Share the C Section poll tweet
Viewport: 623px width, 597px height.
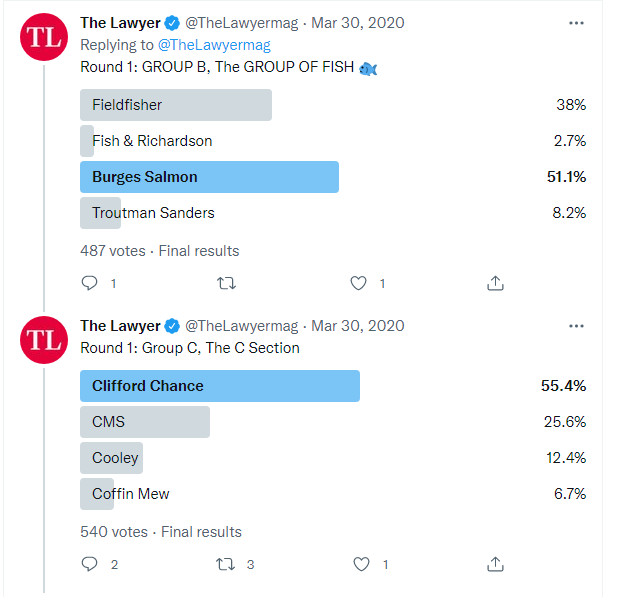pos(495,564)
